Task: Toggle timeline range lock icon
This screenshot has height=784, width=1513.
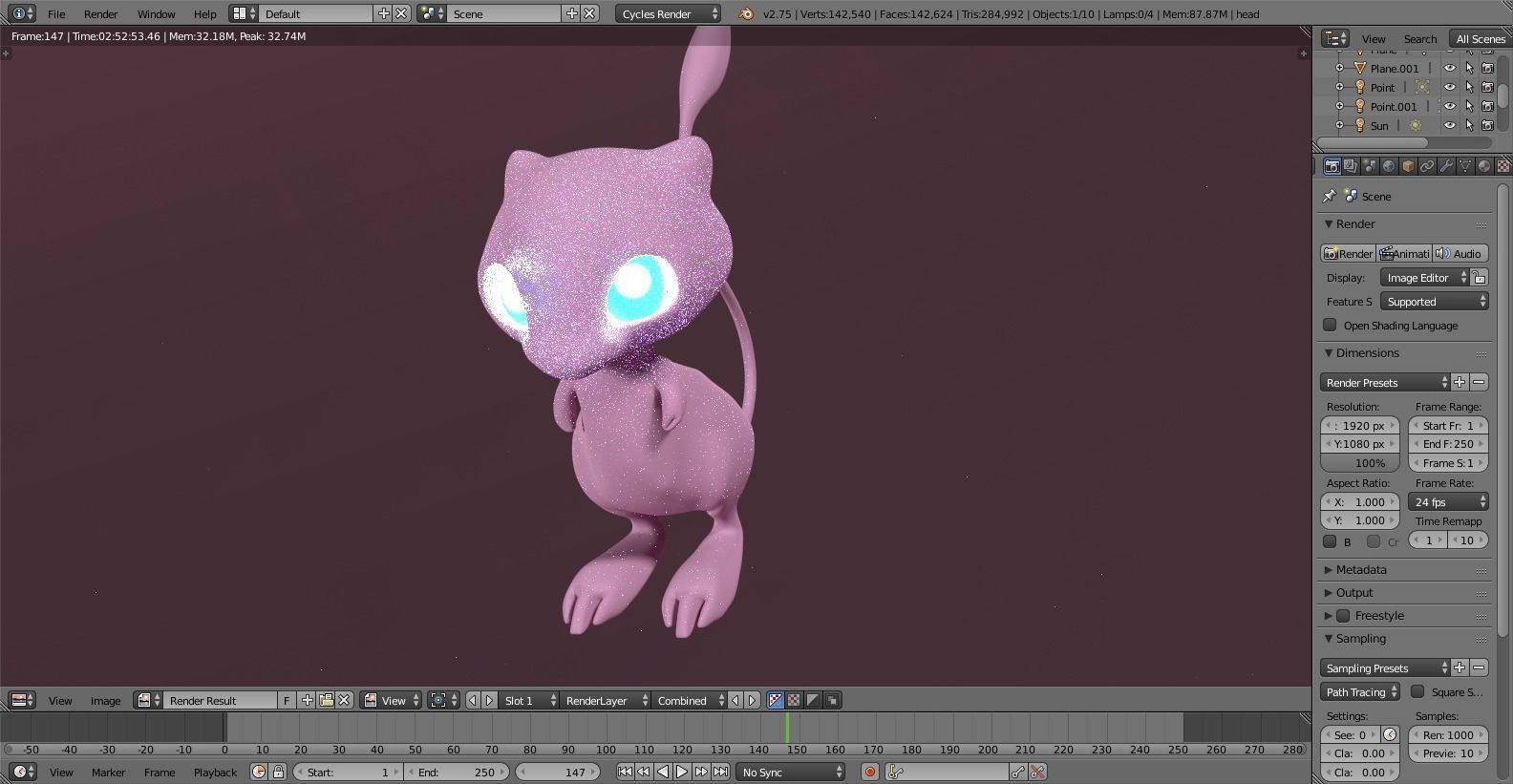Action: (278, 772)
